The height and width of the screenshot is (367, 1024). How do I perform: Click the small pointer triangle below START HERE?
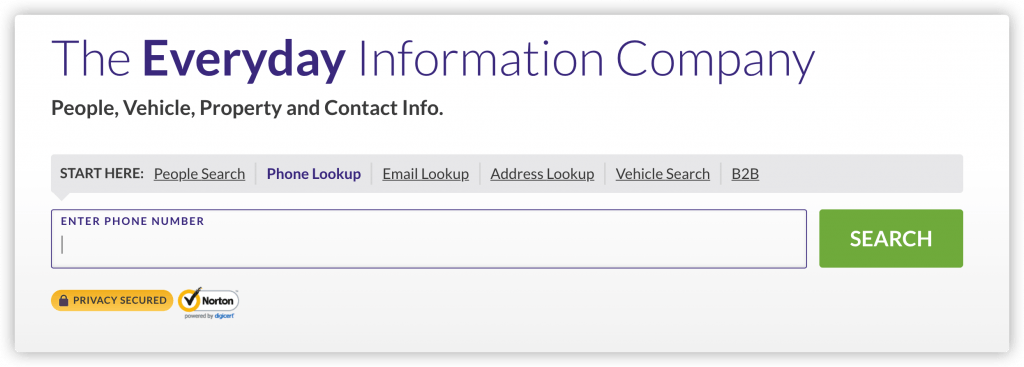click(x=63, y=195)
